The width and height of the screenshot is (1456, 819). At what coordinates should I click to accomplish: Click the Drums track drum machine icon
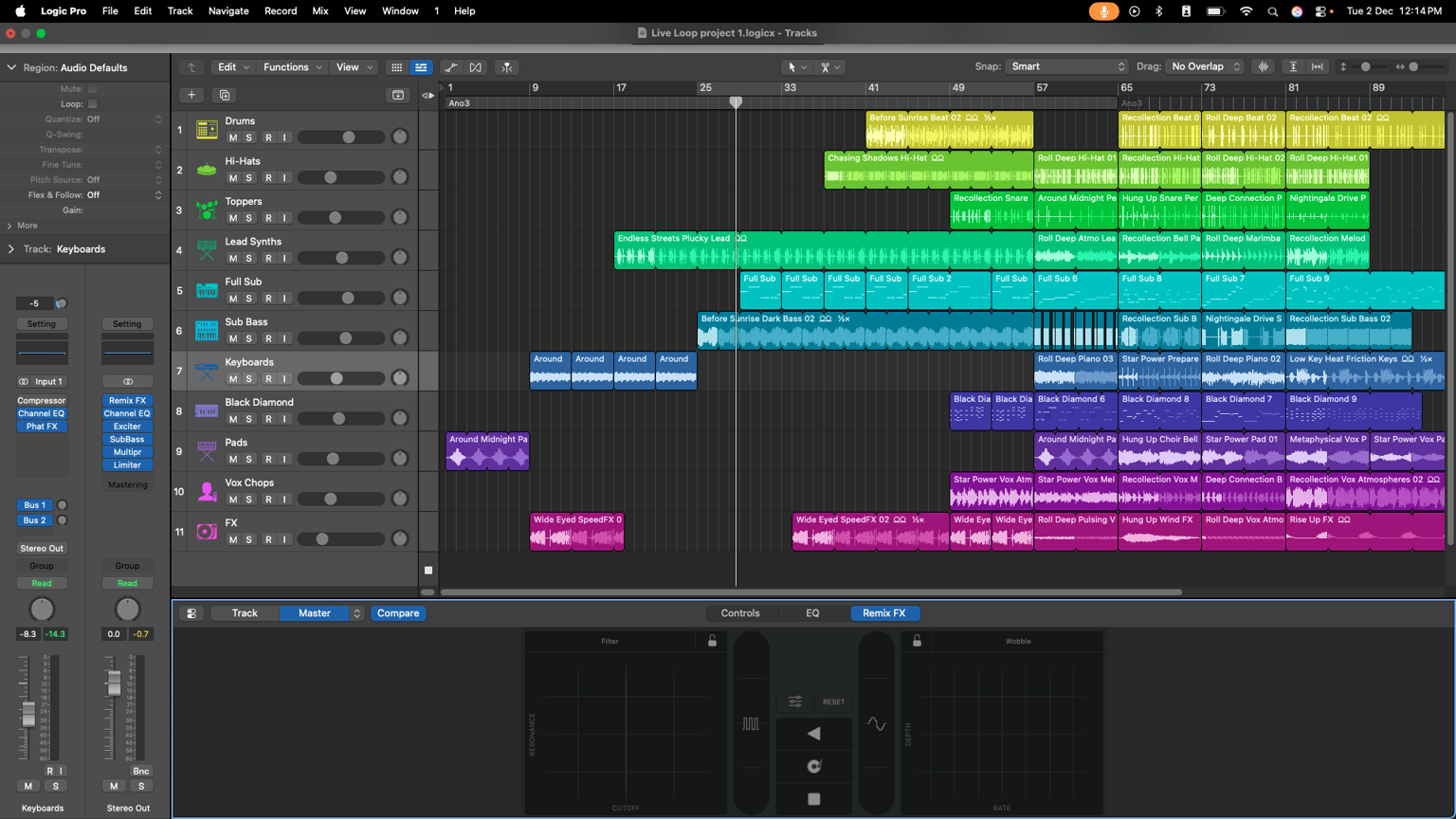207,130
